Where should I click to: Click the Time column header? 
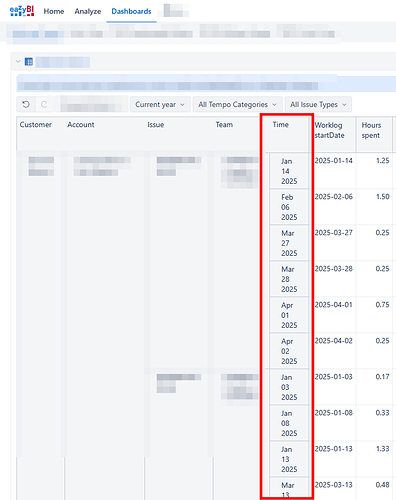point(280,125)
